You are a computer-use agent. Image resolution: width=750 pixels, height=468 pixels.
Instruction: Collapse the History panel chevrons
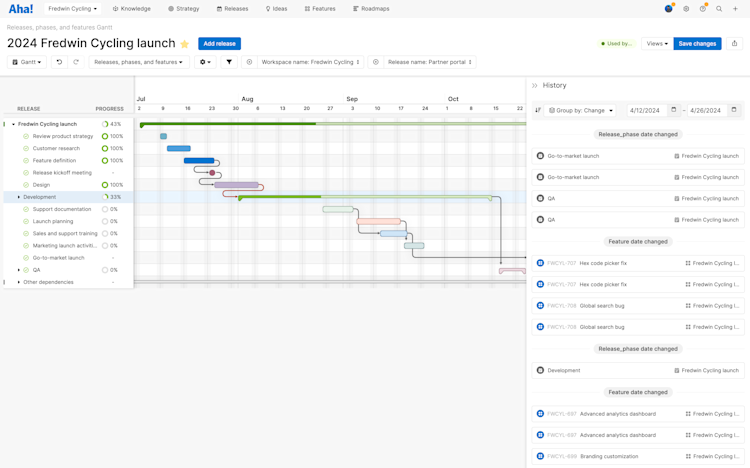point(535,86)
